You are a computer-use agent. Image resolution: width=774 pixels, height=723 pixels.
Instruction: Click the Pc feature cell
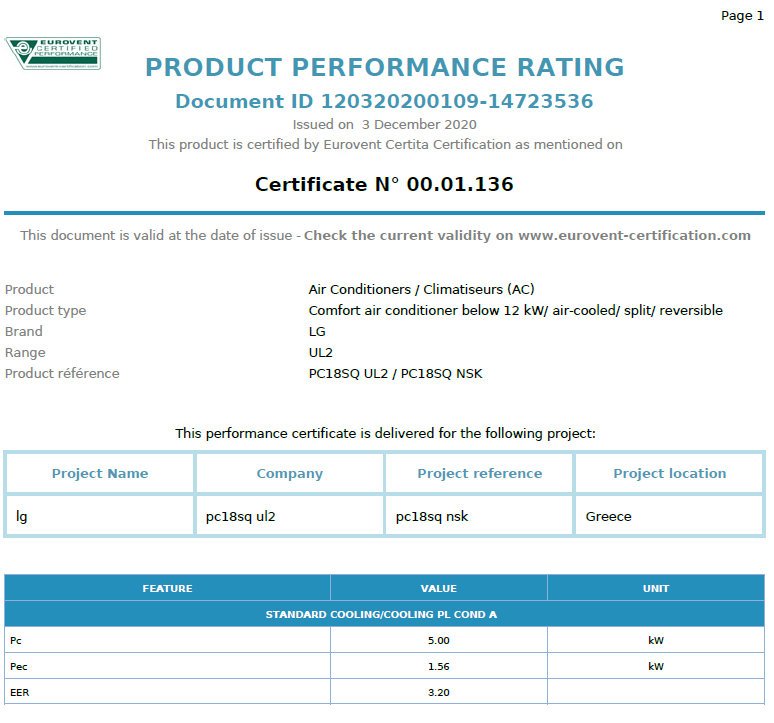point(167,641)
